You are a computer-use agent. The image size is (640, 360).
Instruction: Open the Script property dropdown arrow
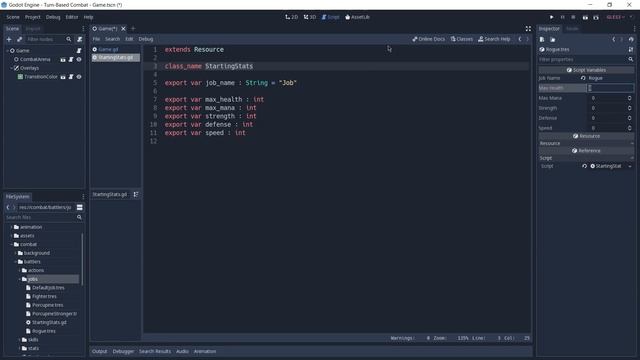tap(630, 166)
